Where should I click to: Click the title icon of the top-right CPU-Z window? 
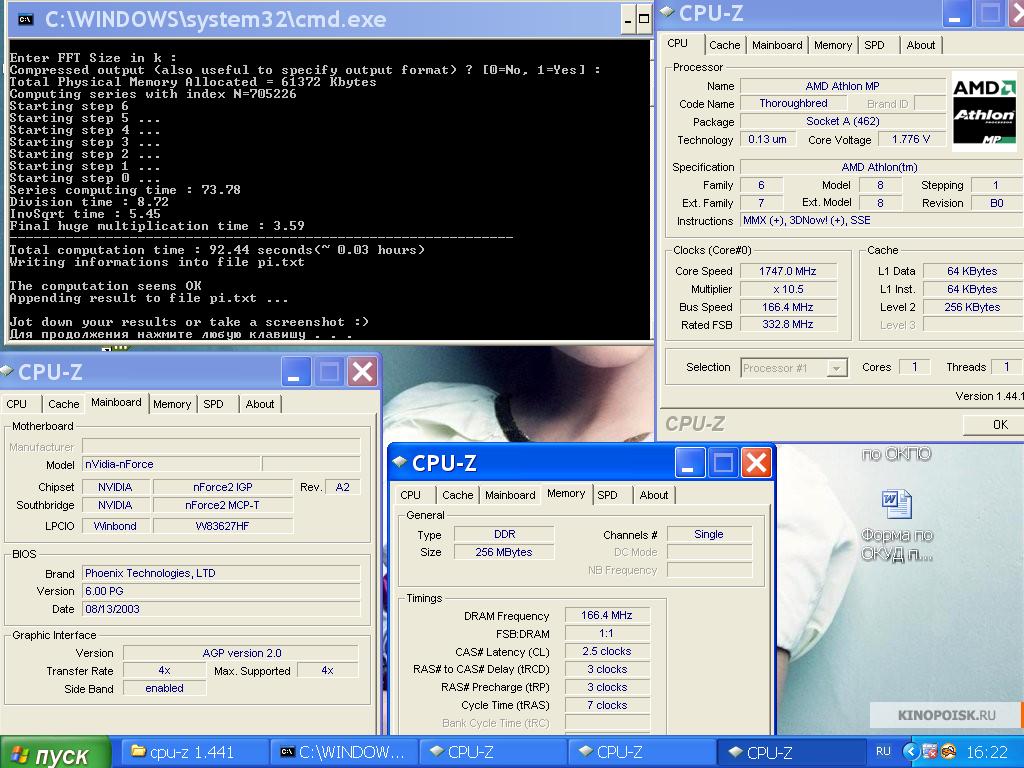[667, 11]
